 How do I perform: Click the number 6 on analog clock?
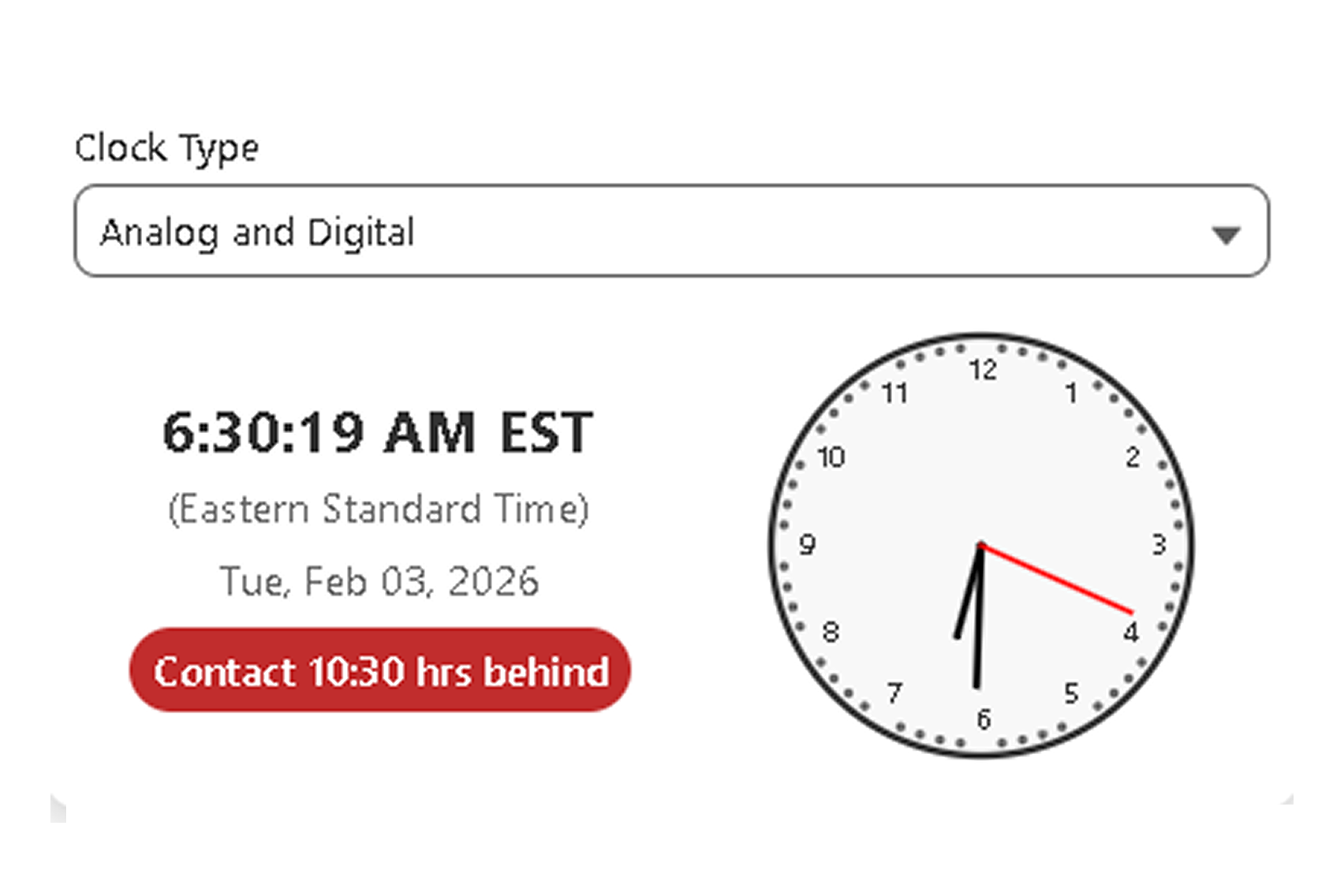(983, 719)
